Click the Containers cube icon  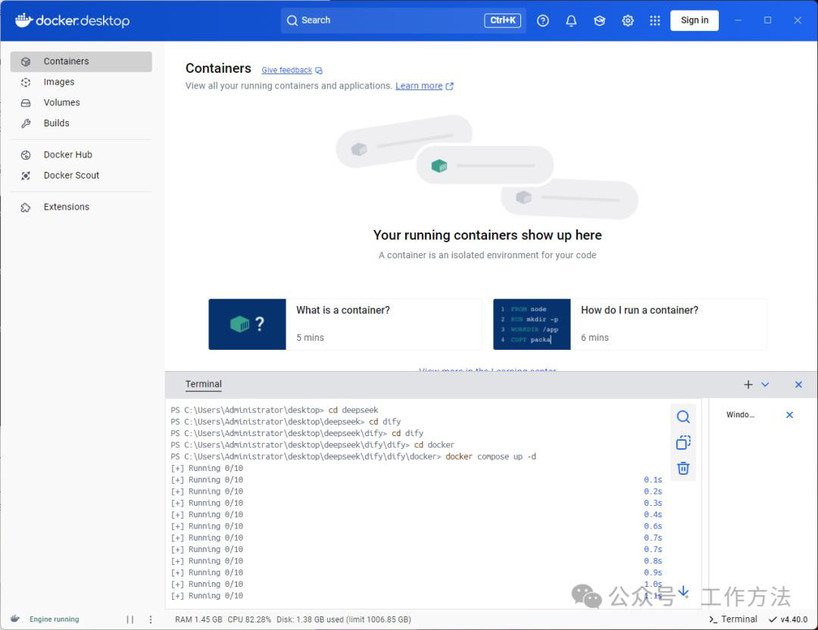[26, 62]
